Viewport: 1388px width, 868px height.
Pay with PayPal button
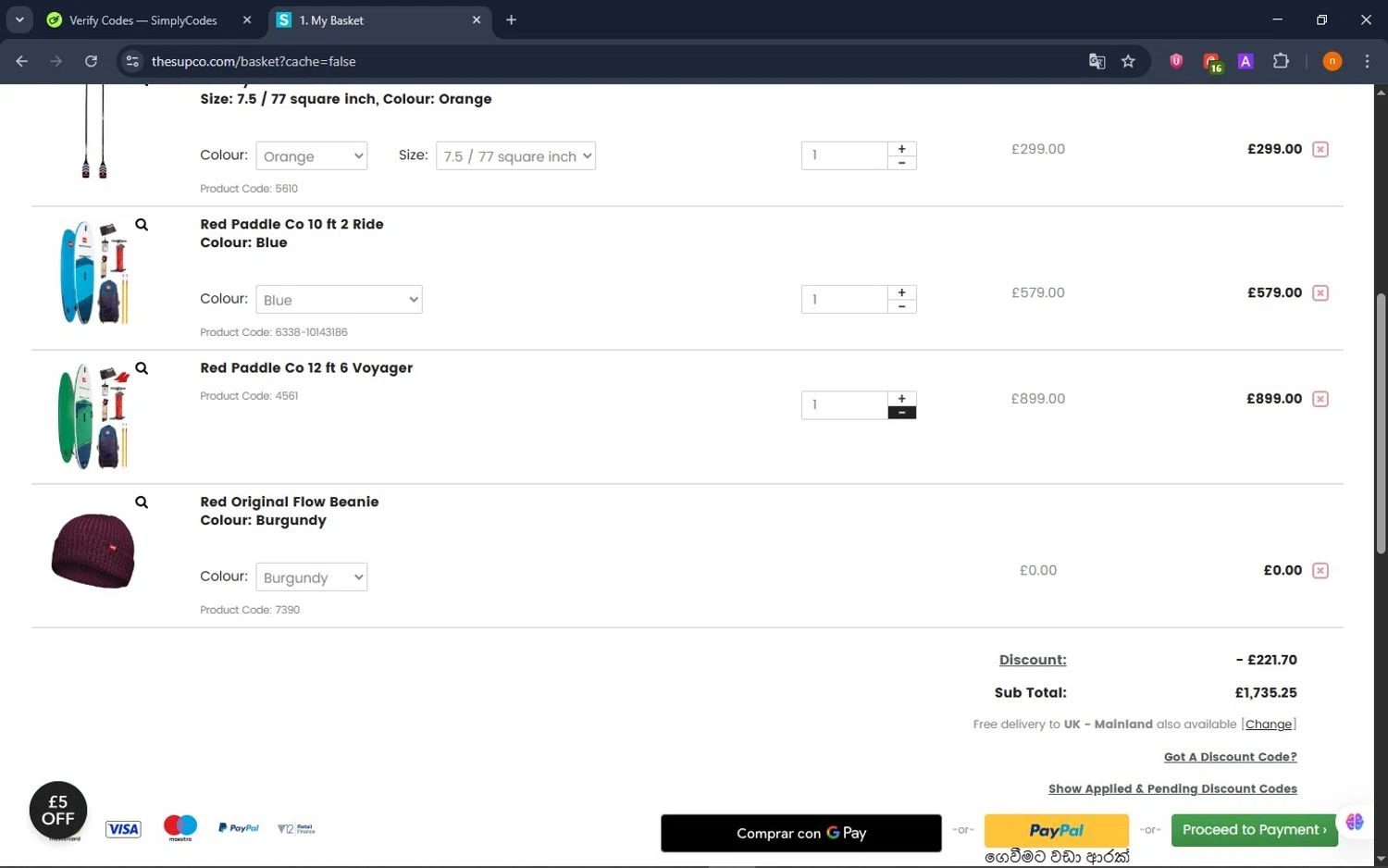coord(1056,830)
